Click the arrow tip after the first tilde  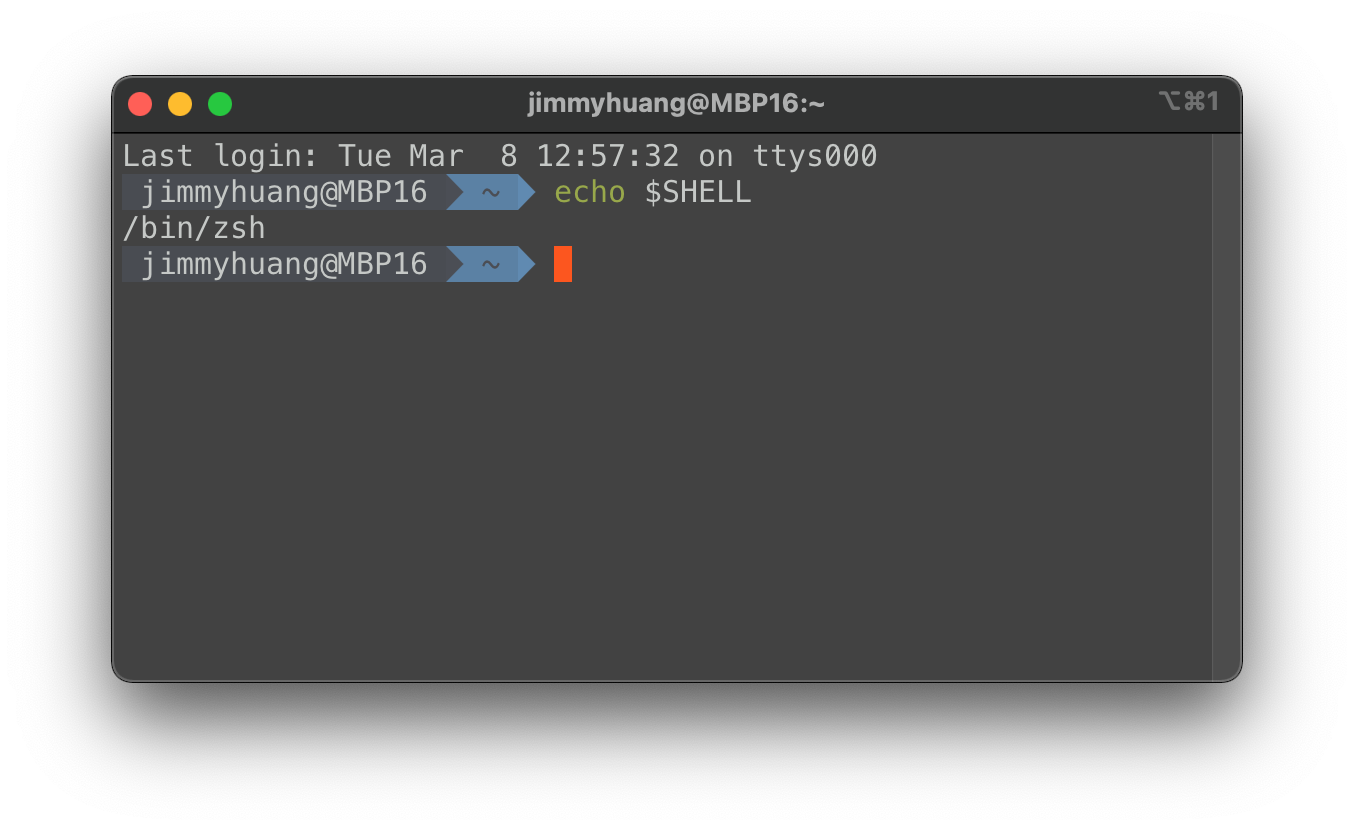[528, 192]
